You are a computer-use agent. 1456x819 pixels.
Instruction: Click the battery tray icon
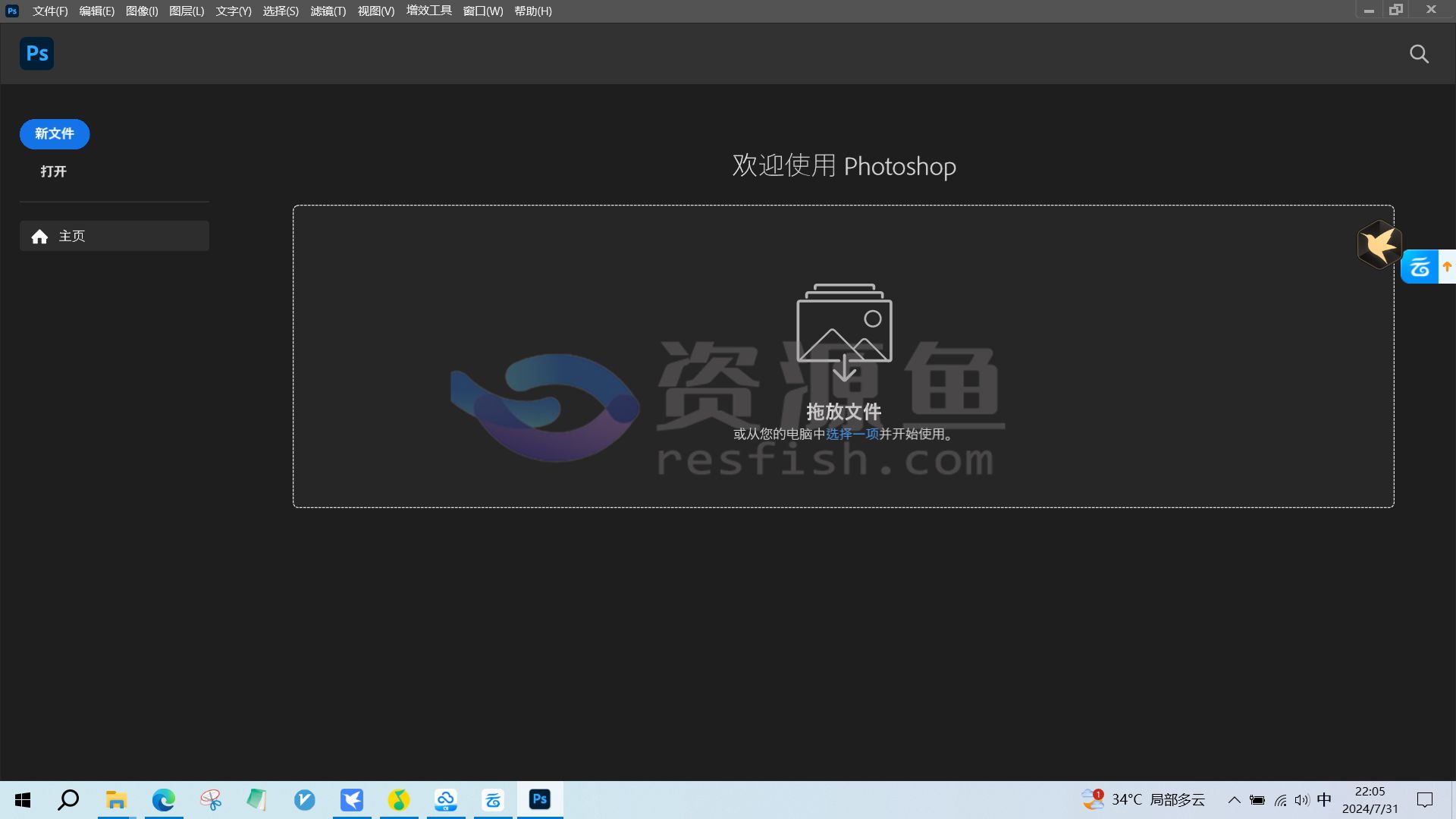pos(1257,800)
